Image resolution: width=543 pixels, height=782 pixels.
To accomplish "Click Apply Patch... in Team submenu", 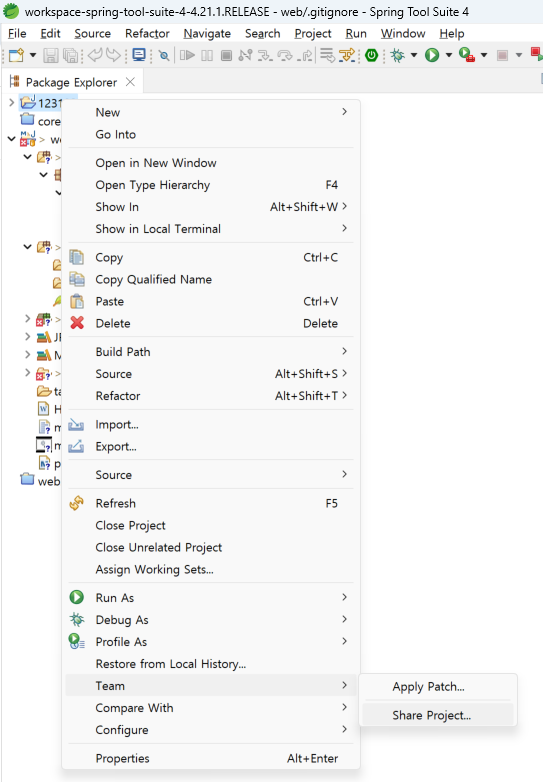I will tap(438, 687).
